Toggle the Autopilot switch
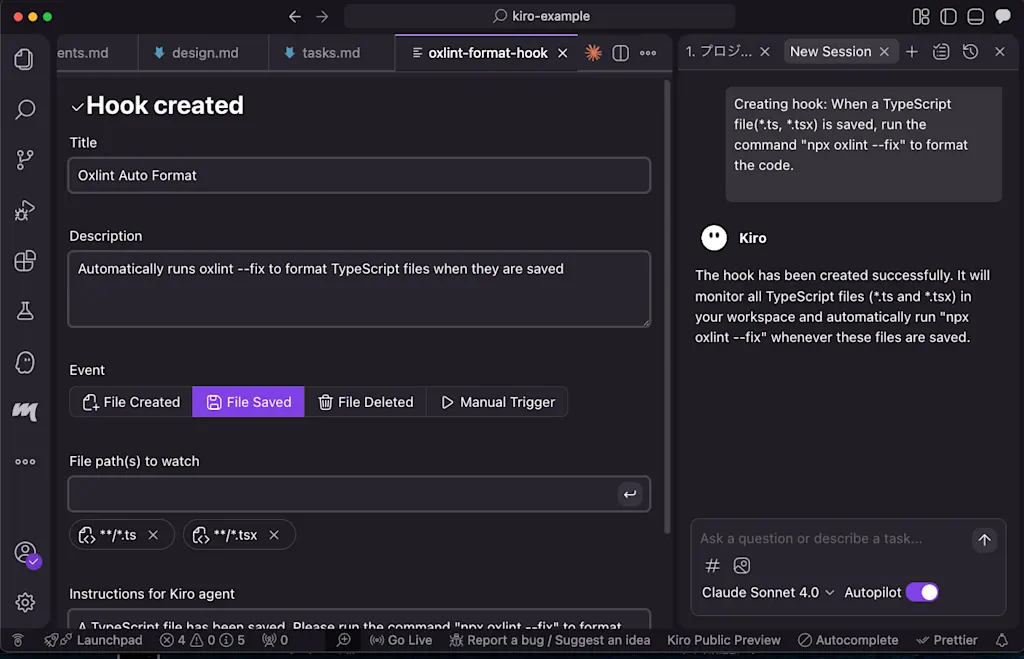The height and width of the screenshot is (659, 1024). coord(922,592)
